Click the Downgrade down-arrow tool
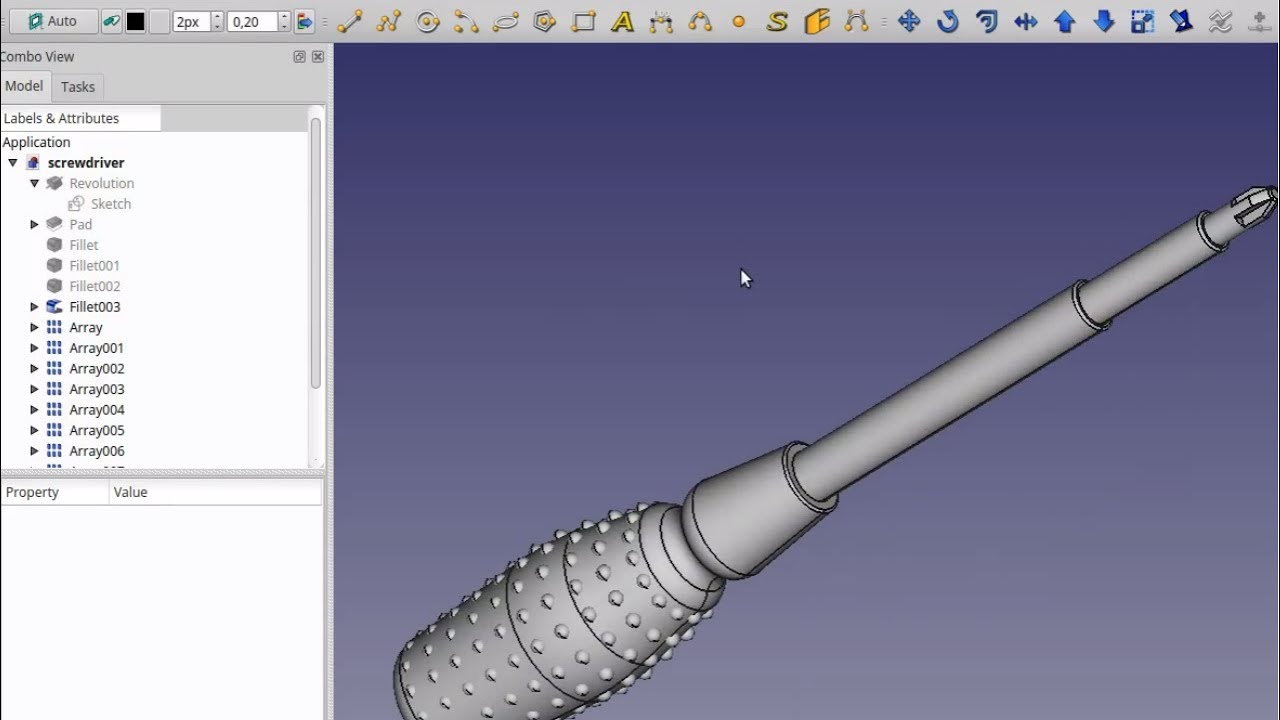1280x720 pixels. (1104, 21)
